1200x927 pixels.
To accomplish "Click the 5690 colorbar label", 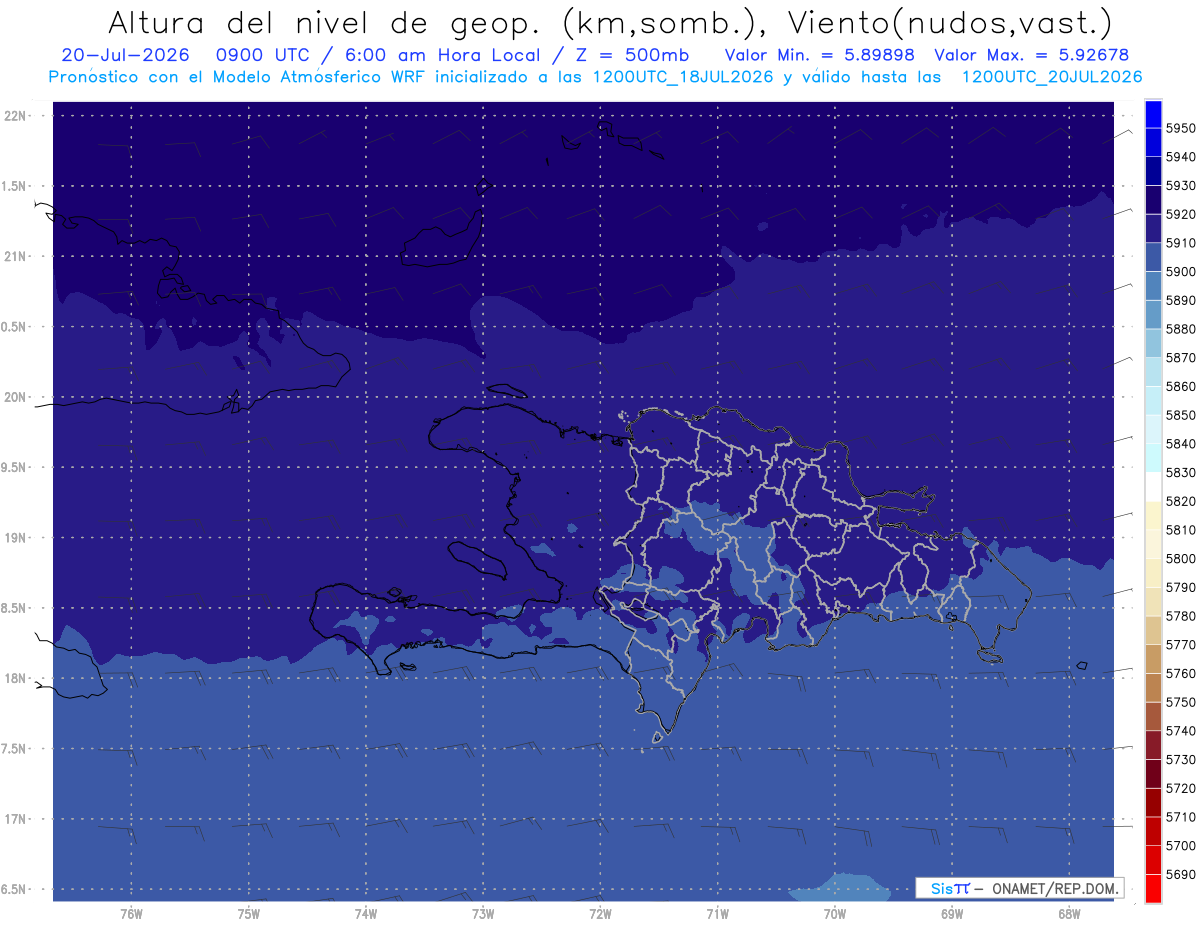I will (1181, 874).
